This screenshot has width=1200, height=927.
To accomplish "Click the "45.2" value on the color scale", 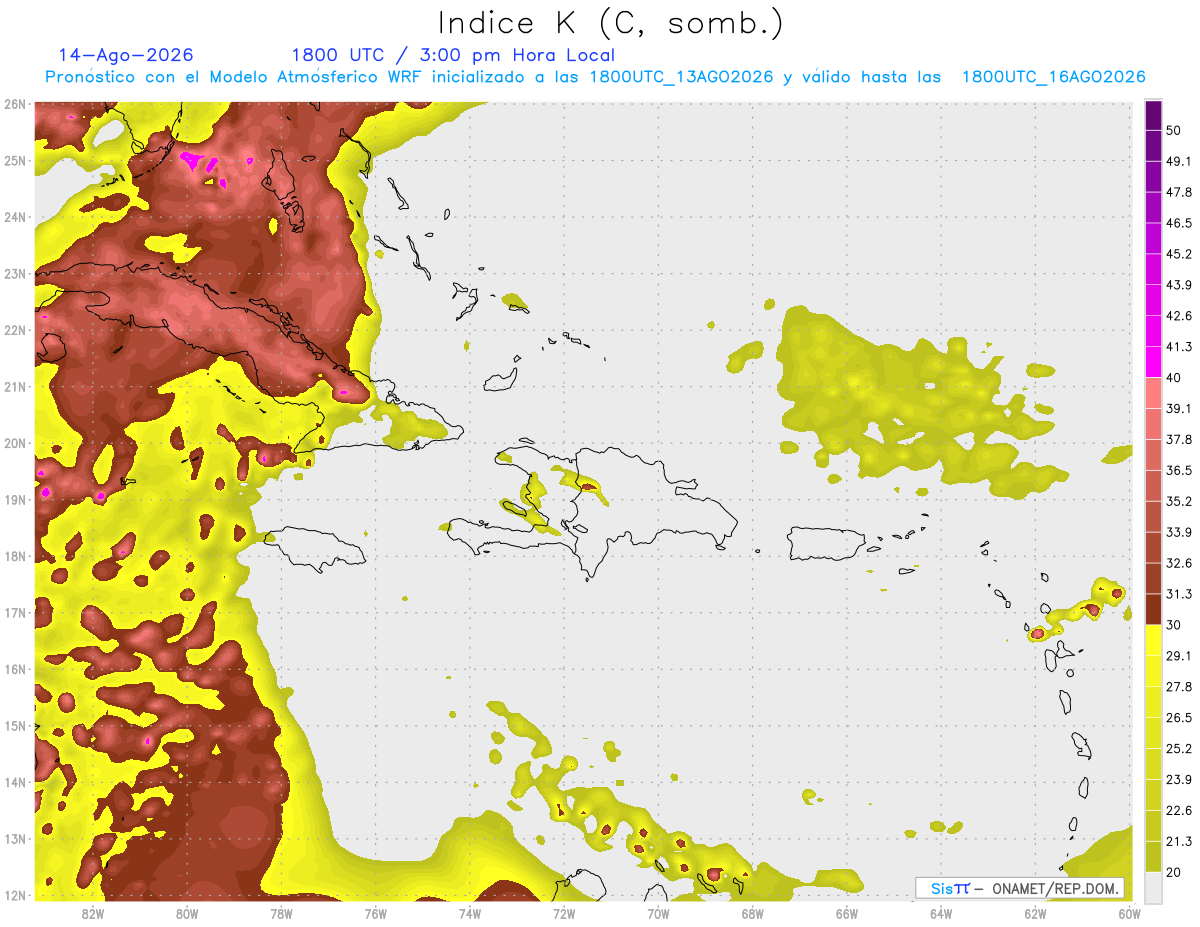I will (1180, 254).
